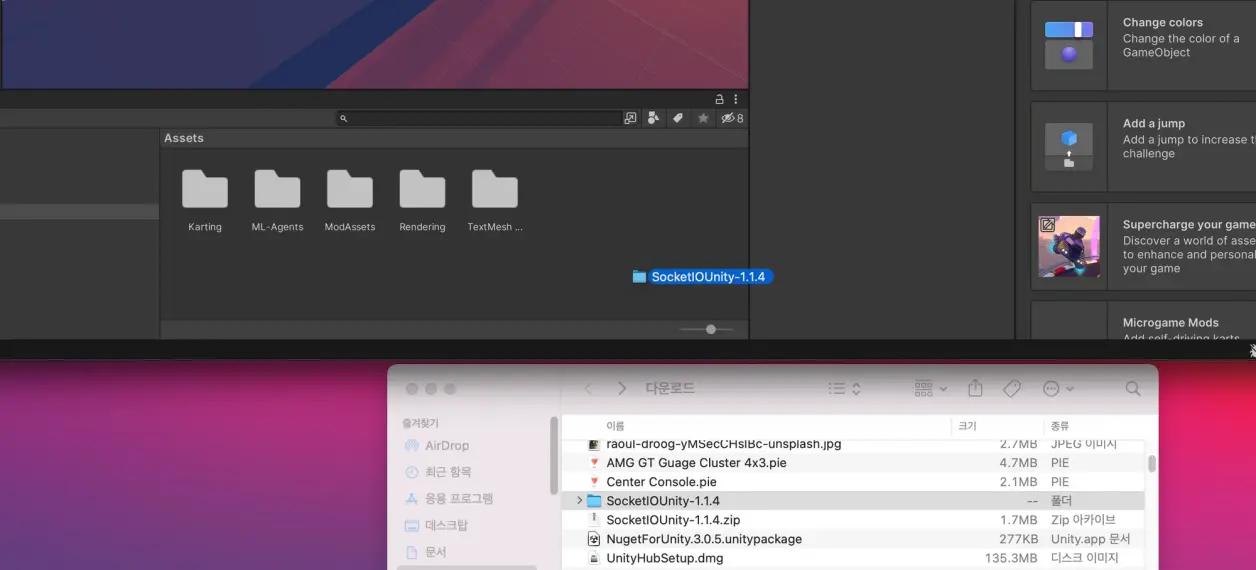Change Finder list view mode control
The height and width of the screenshot is (570, 1256).
pyautogui.click(x=845, y=388)
